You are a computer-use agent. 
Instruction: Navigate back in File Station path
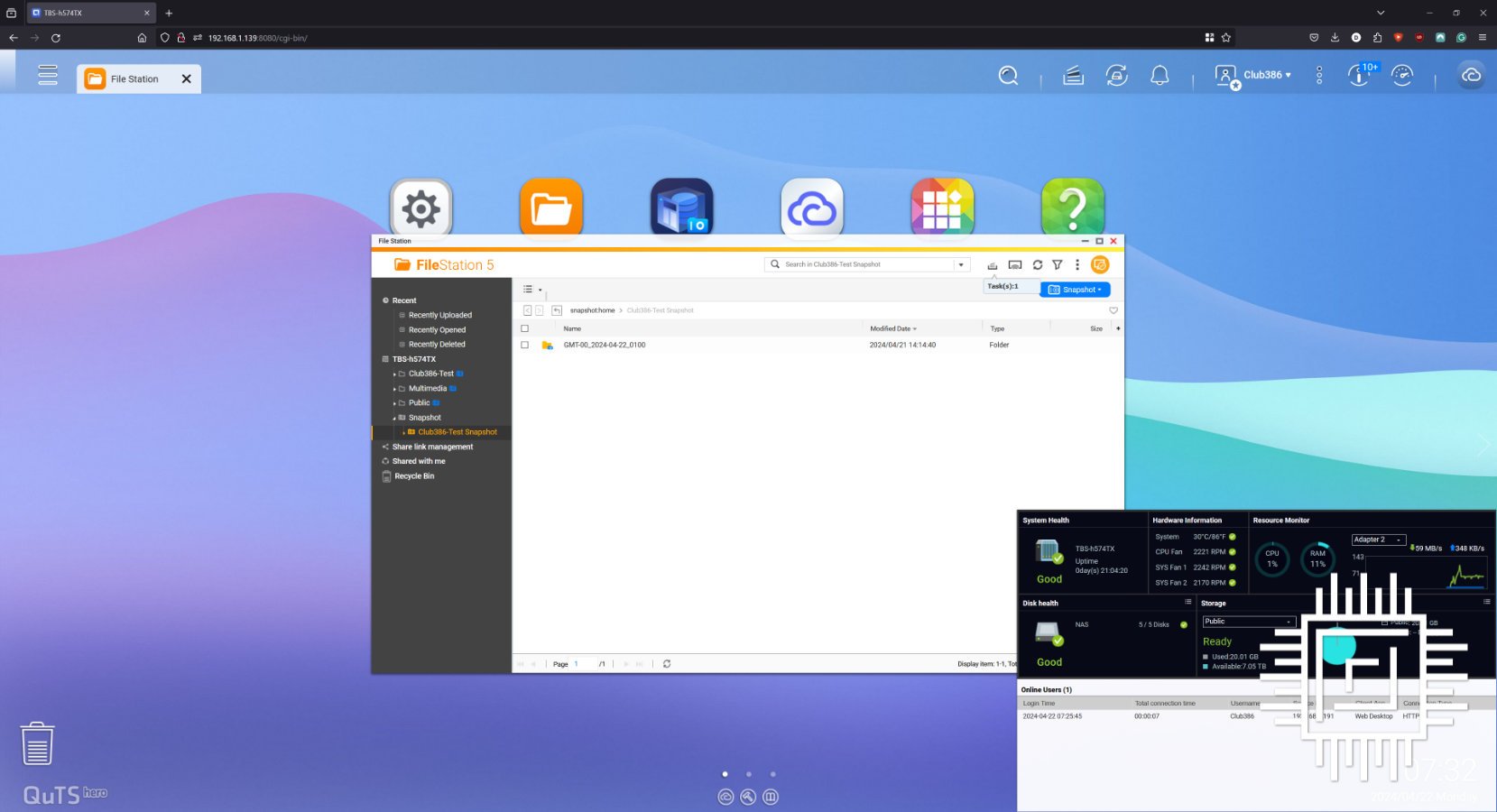528,310
